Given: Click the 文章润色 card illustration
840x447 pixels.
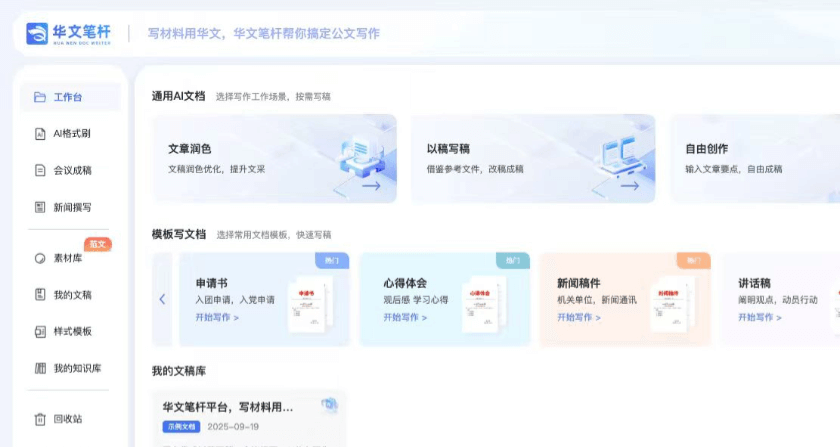Looking at the screenshot, I should (x=361, y=155).
